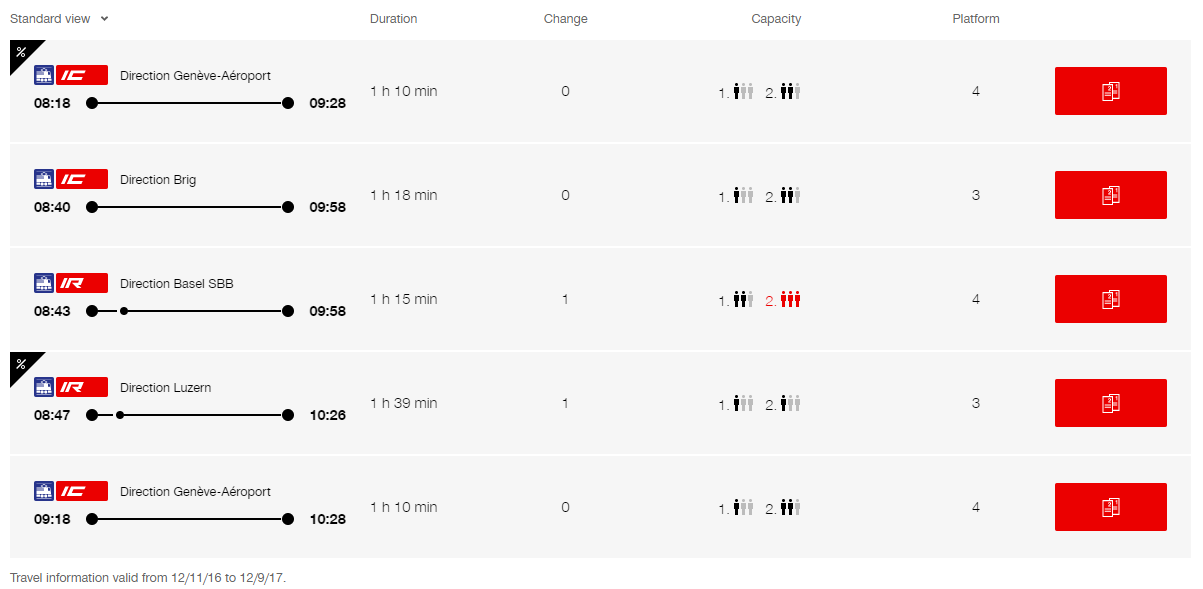Click the discount percent badge on 08:47 row
Screen dimensions: 1203x589
coord(22,364)
